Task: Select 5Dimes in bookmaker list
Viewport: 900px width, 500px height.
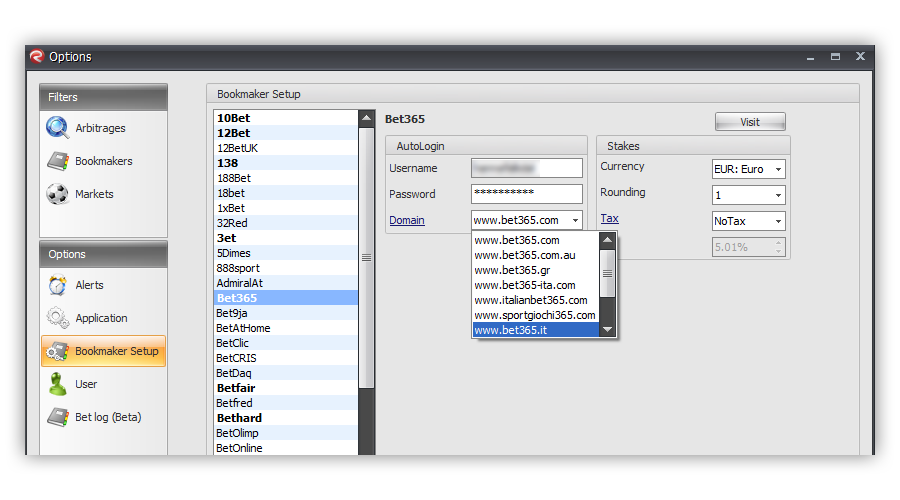Action: (x=286, y=253)
